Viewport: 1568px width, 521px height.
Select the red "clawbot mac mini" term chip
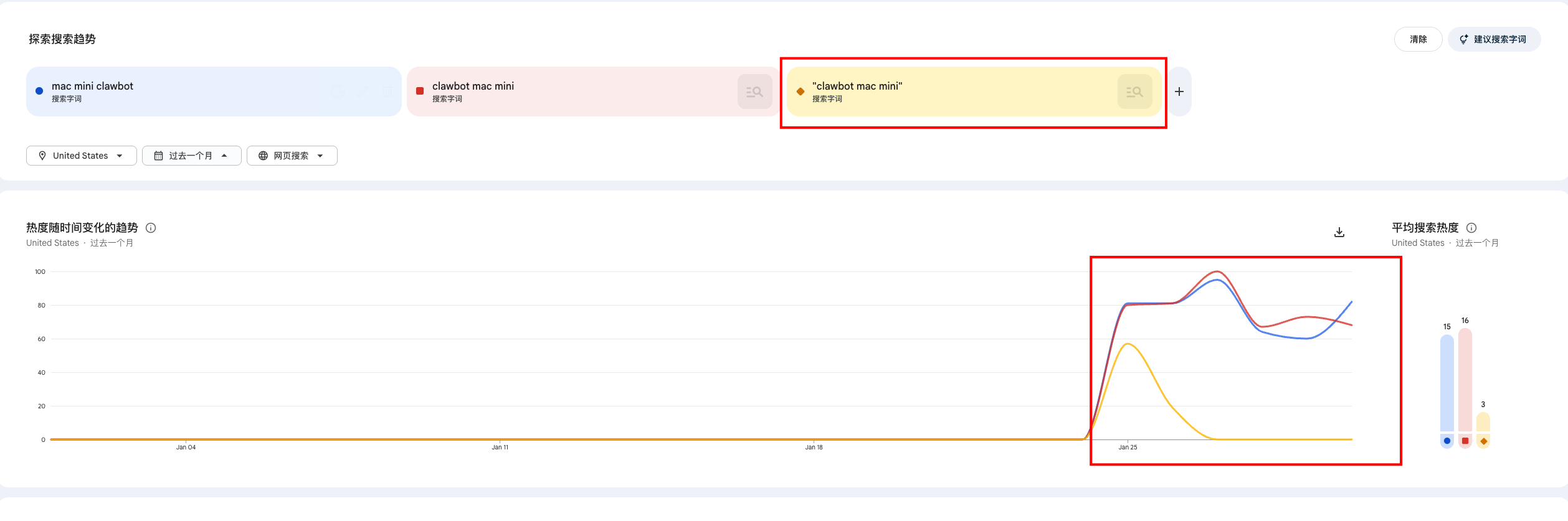tap(561, 92)
